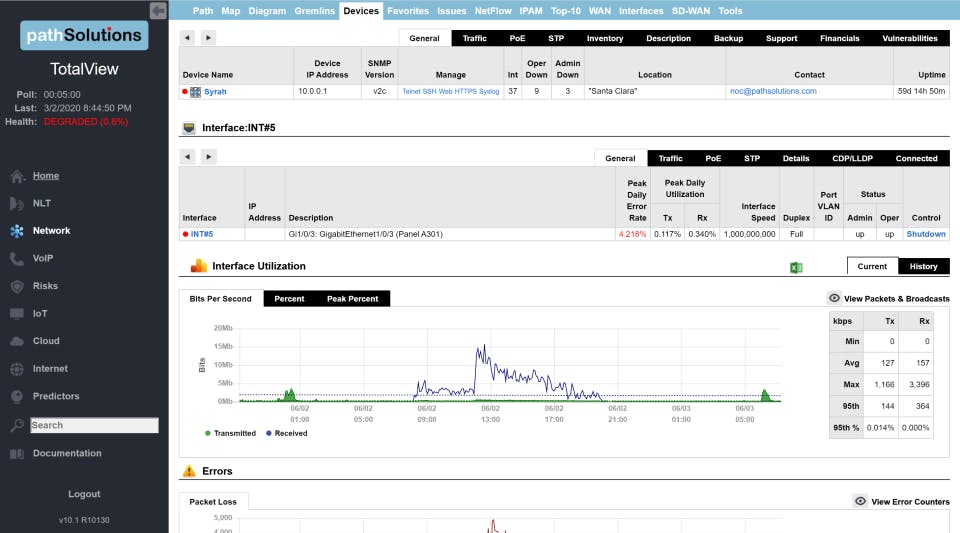Viewport: 960px width, 533px height.
Task: Click the Cloud icon in sidebar
Action: [x=17, y=341]
